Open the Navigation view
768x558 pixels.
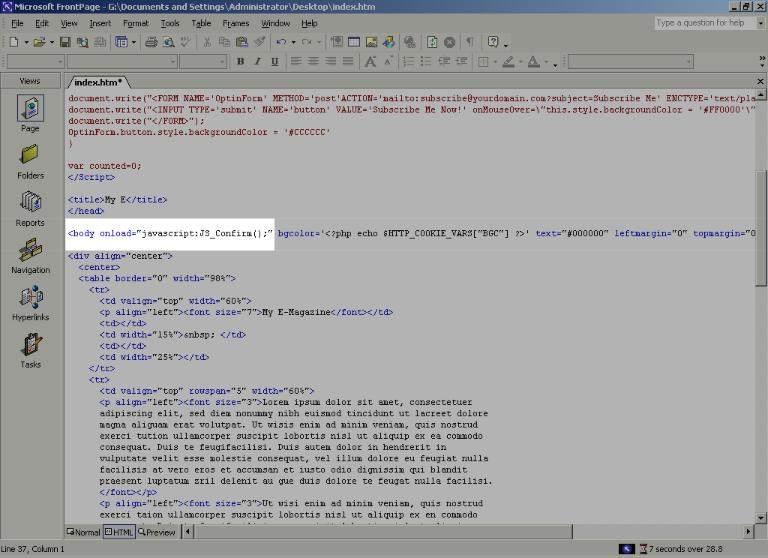[x=30, y=256]
